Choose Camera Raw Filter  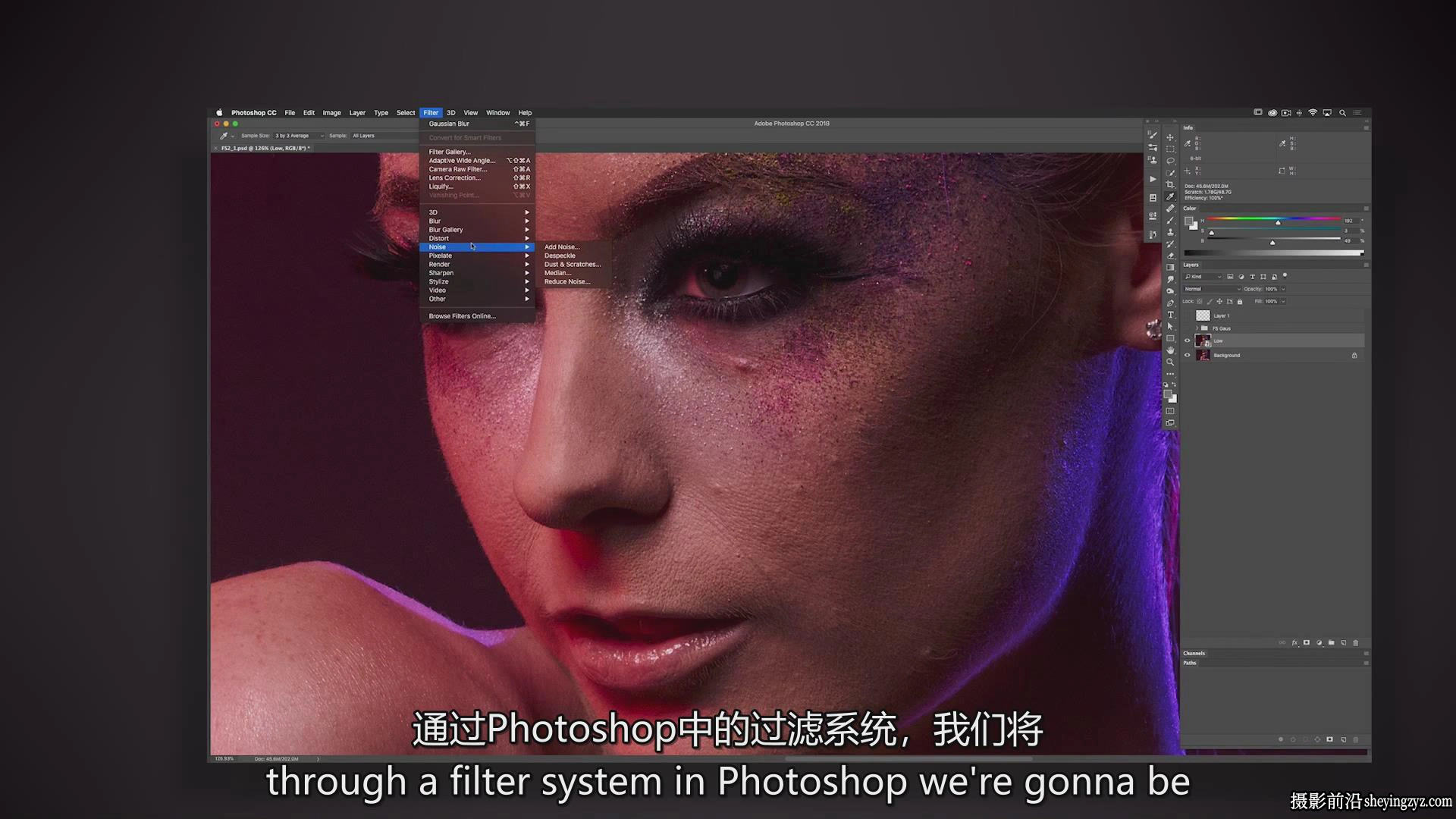tap(478, 169)
